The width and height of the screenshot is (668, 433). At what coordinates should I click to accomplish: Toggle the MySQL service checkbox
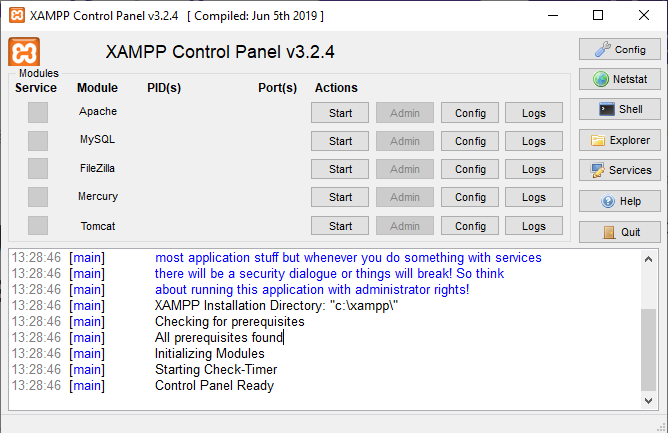[38, 141]
